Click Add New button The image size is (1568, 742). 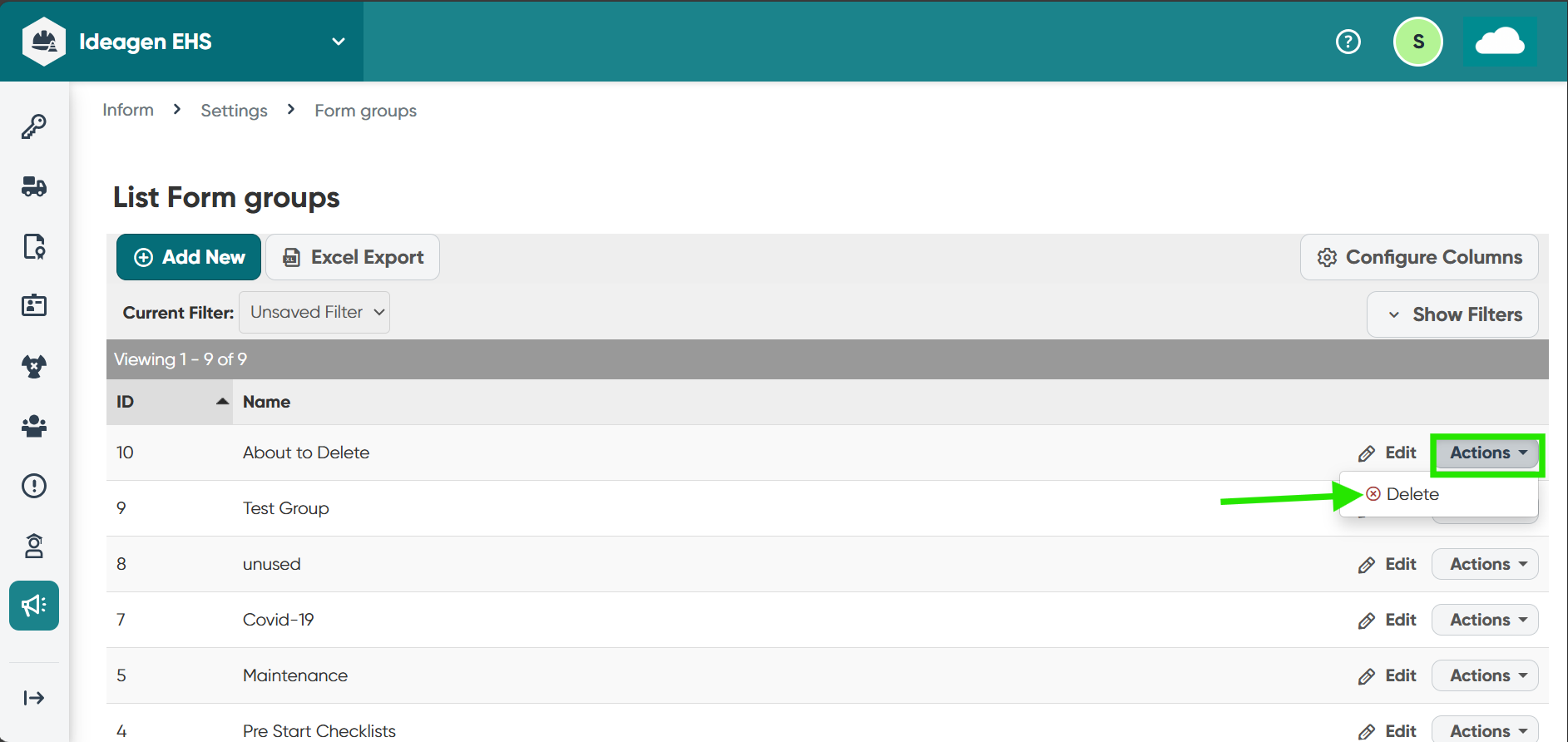coord(189,257)
